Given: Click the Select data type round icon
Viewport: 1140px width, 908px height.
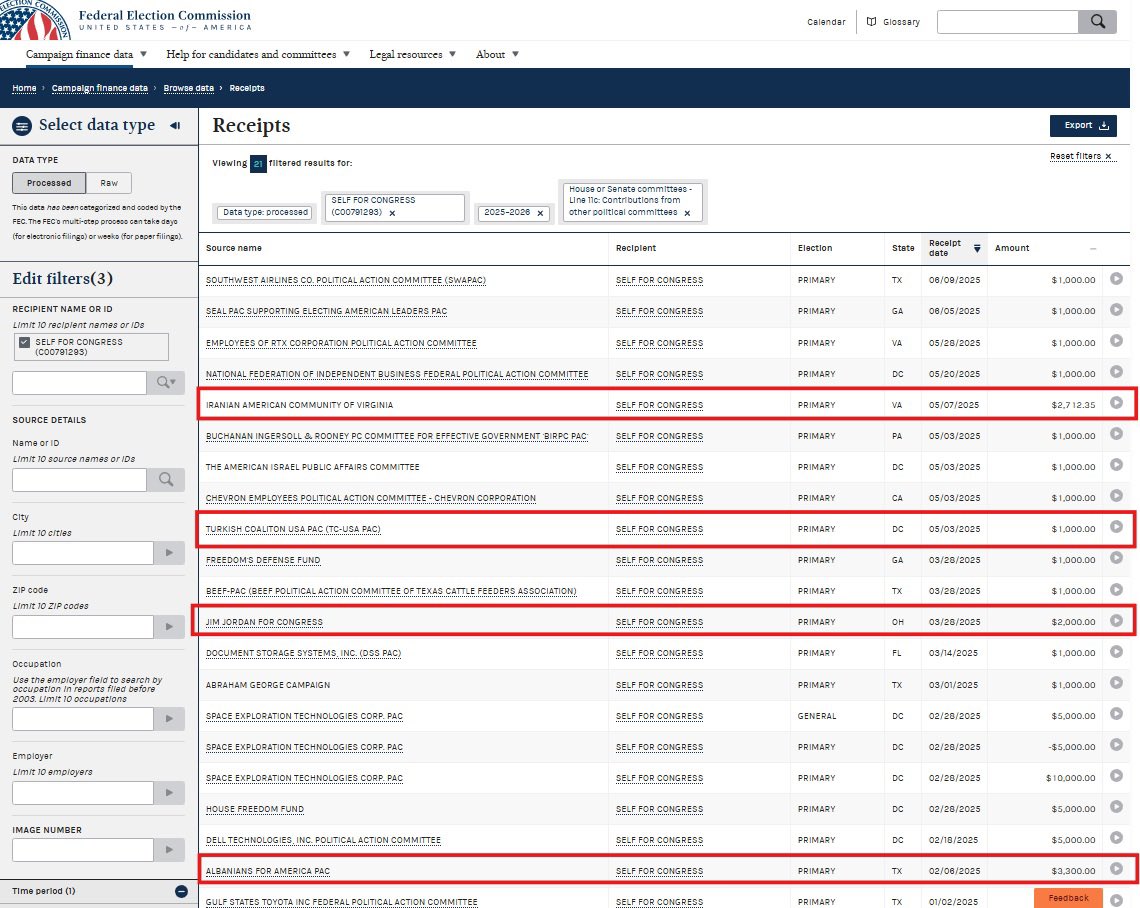Looking at the screenshot, I should point(23,126).
